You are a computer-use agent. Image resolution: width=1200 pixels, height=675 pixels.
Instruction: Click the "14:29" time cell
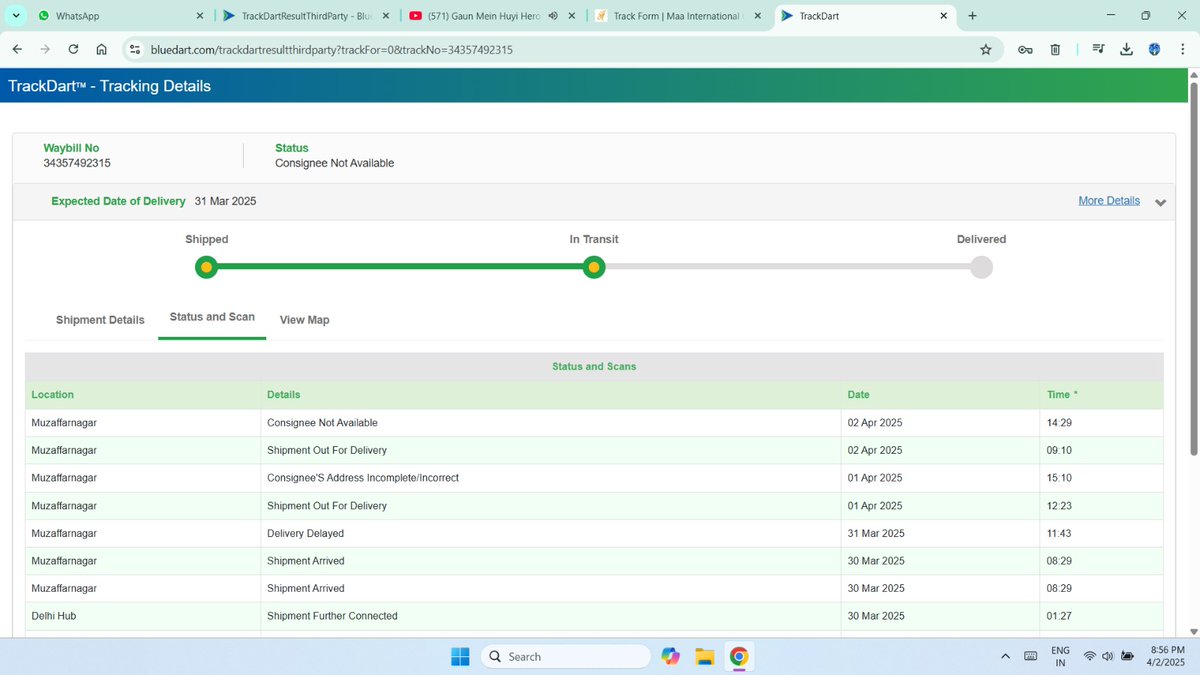point(1101,423)
